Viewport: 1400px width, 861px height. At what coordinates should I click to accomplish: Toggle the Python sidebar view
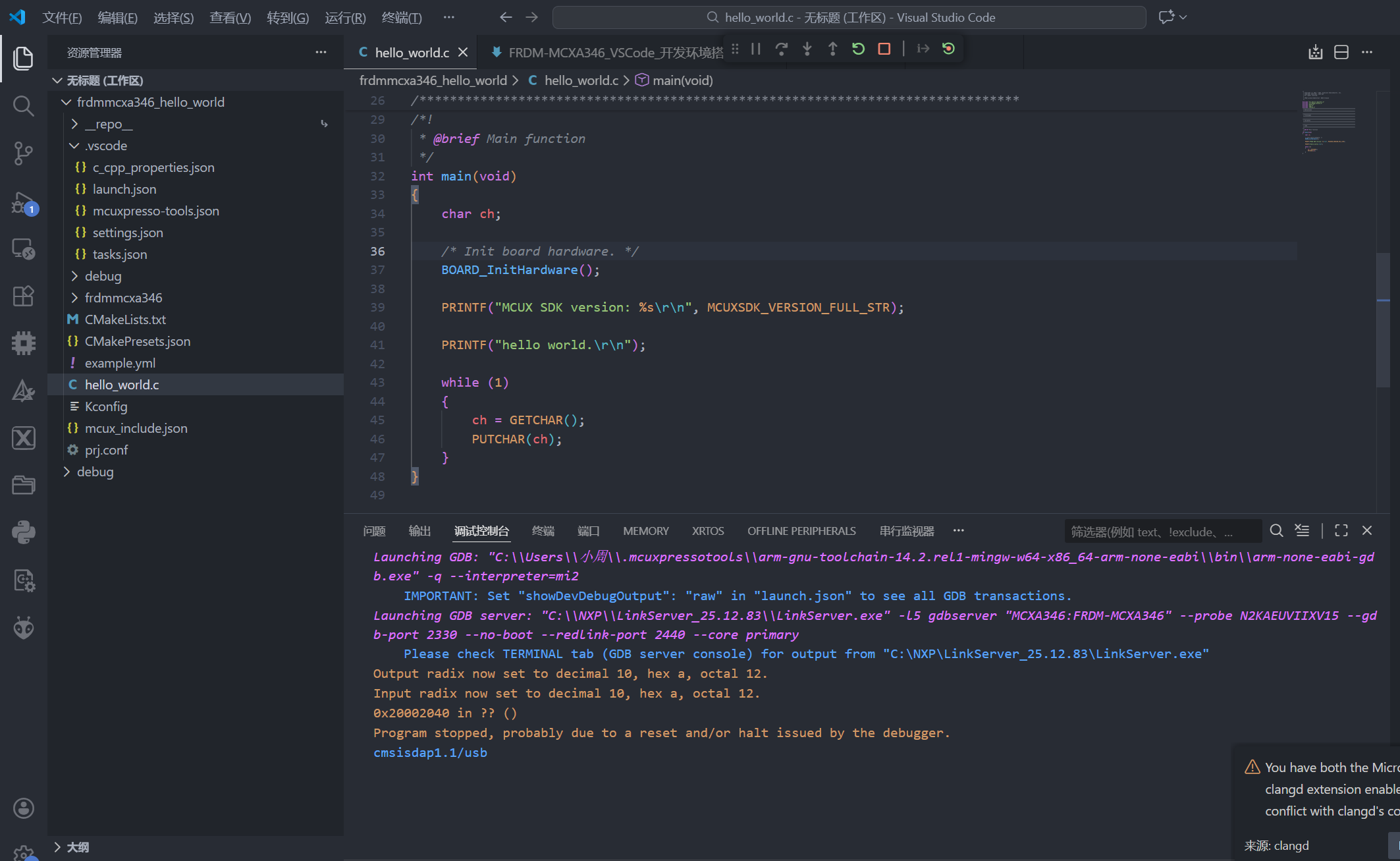(x=24, y=532)
